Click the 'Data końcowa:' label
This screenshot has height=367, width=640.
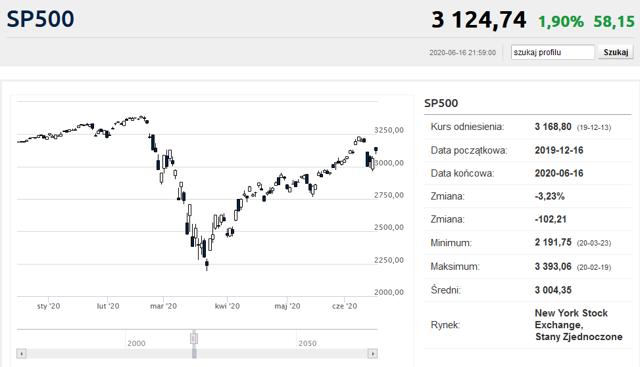tap(462, 173)
